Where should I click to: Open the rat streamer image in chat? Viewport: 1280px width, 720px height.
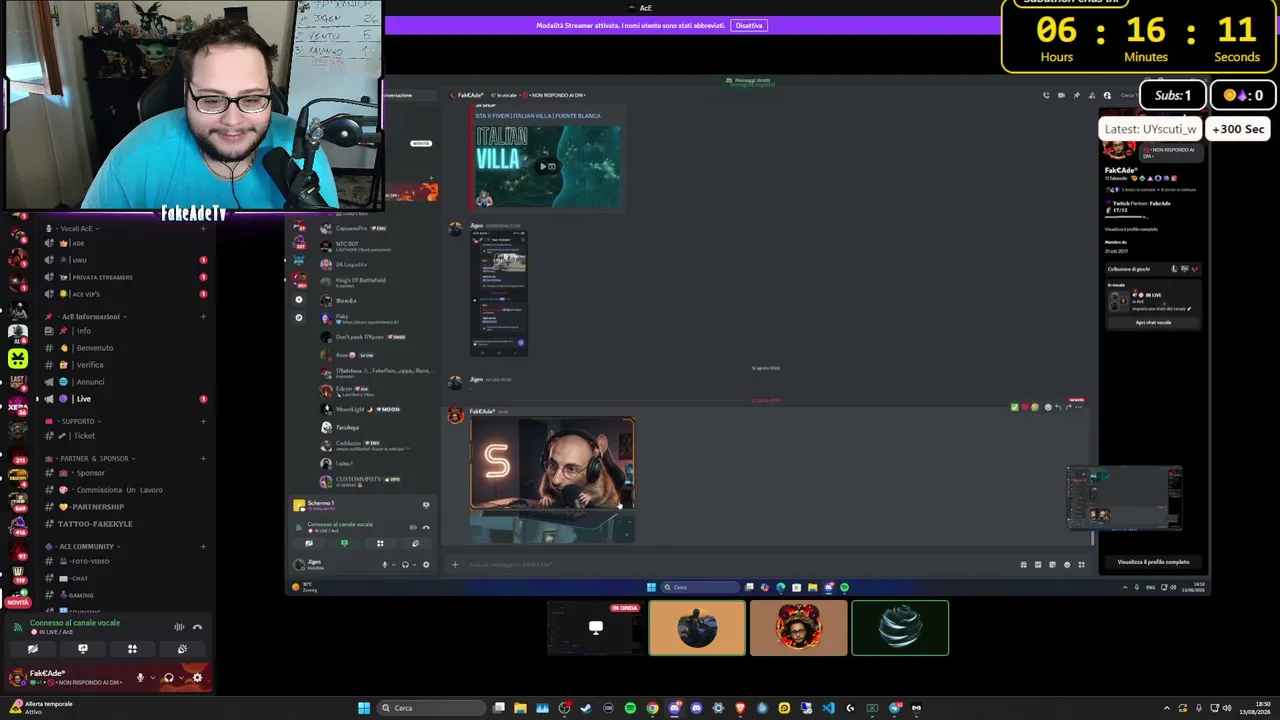click(x=552, y=462)
